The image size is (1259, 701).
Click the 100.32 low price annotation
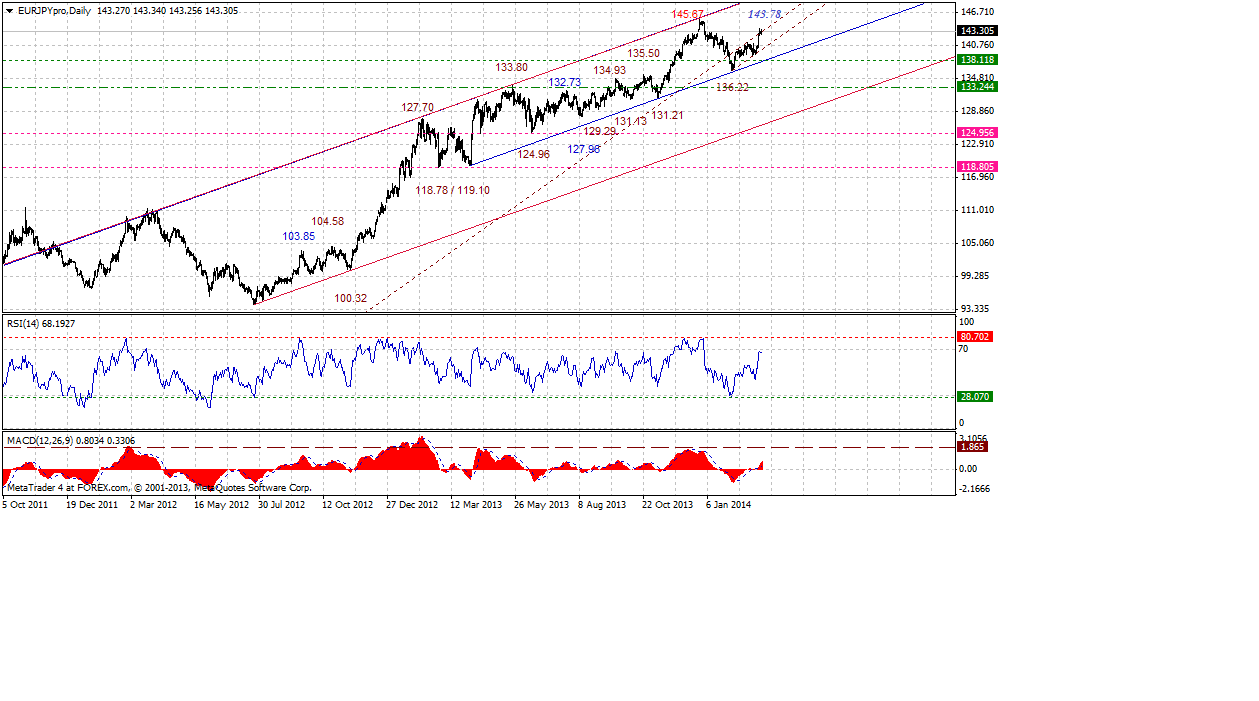351,298
